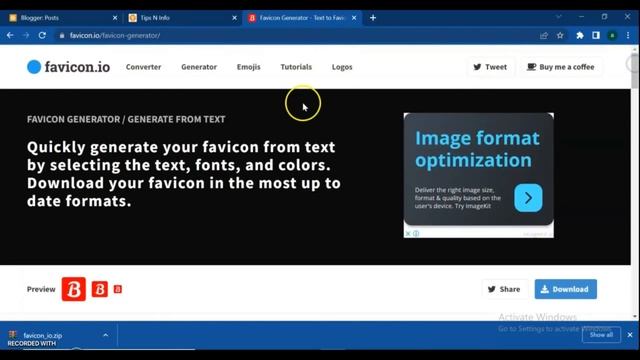Open the Tutorials menu item
This screenshot has height=360, width=640.
[x=296, y=67]
